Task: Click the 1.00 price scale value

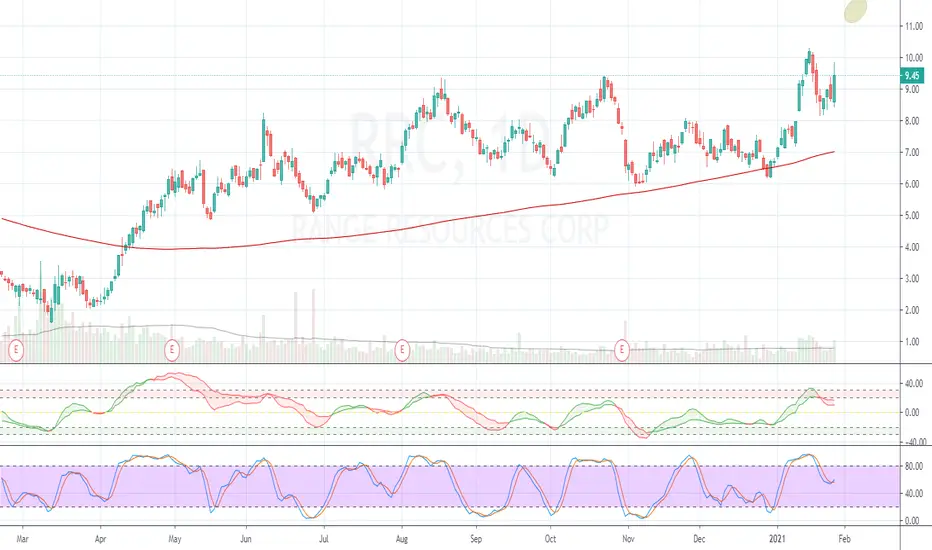Action: 912,341
